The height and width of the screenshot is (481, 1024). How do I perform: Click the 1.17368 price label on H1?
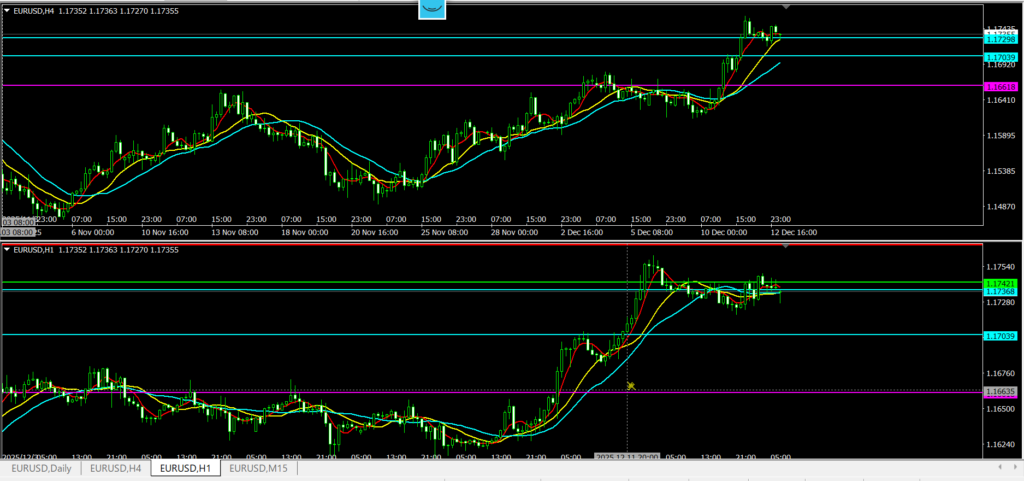point(1000,292)
